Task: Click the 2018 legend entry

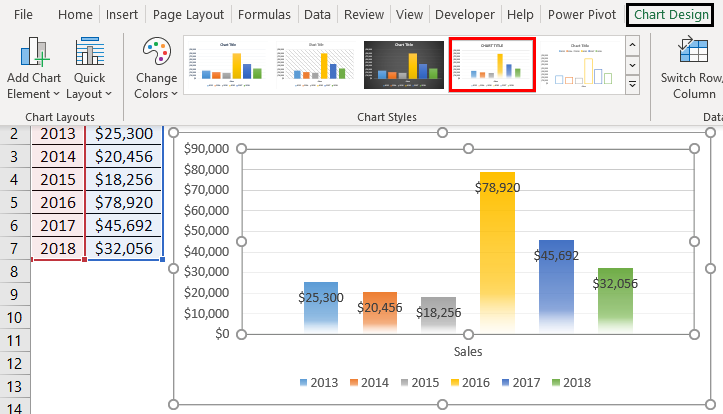Action: (571, 383)
